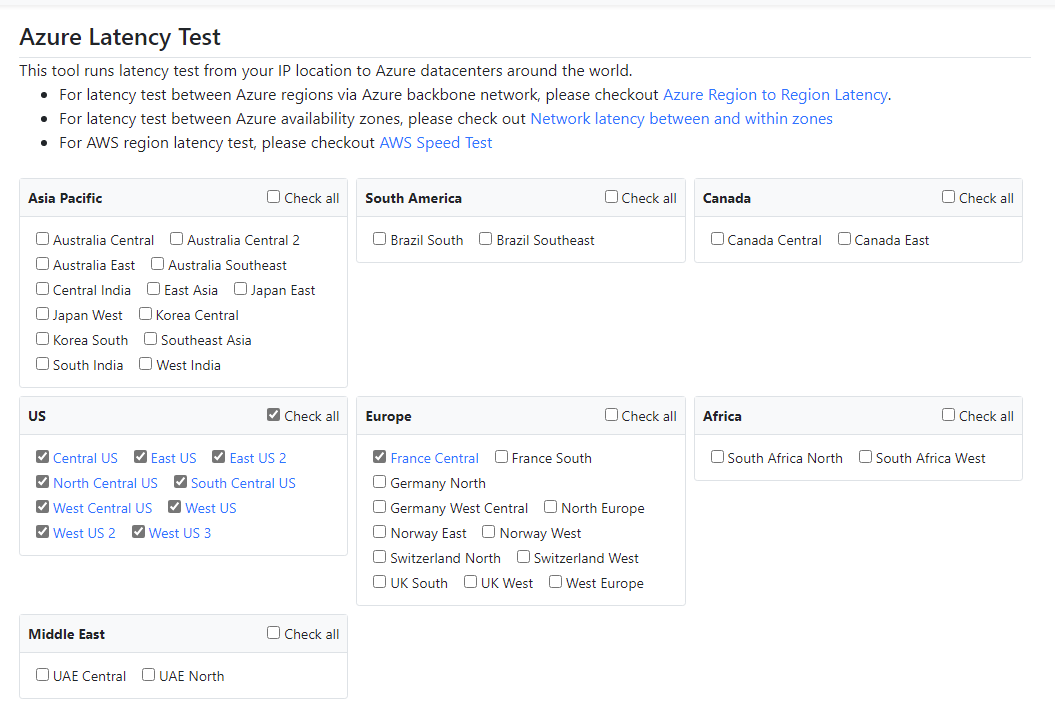
Task: Check the Germany North region
Action: [380, 482]
